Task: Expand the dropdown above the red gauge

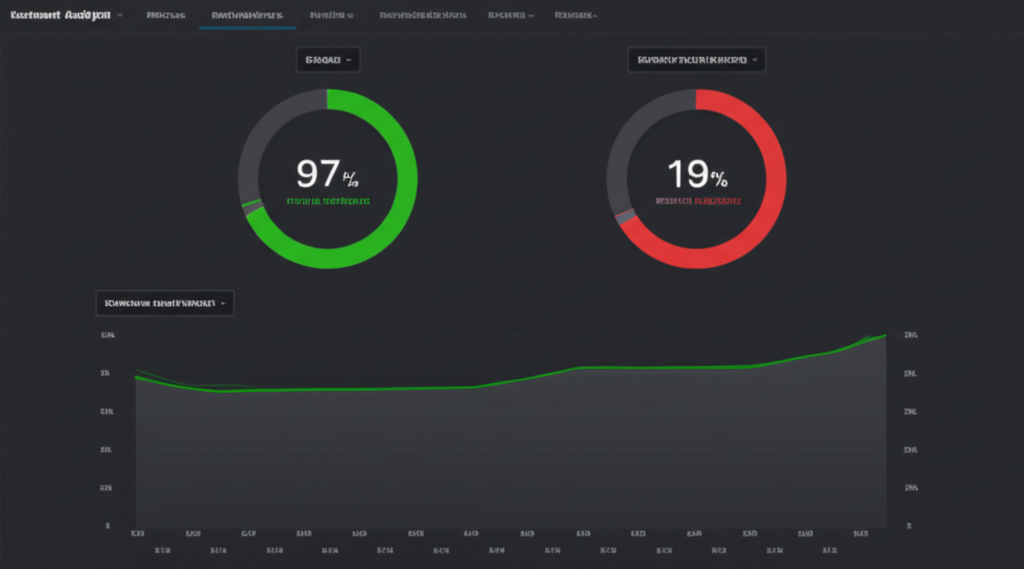Action: pyautogui.click(x=696, y=59)
